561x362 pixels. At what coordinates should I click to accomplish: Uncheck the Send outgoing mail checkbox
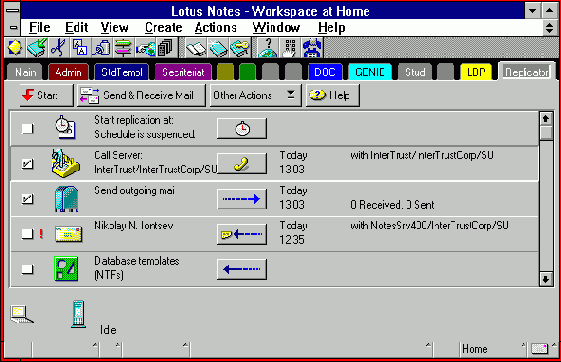coord(28,199)
